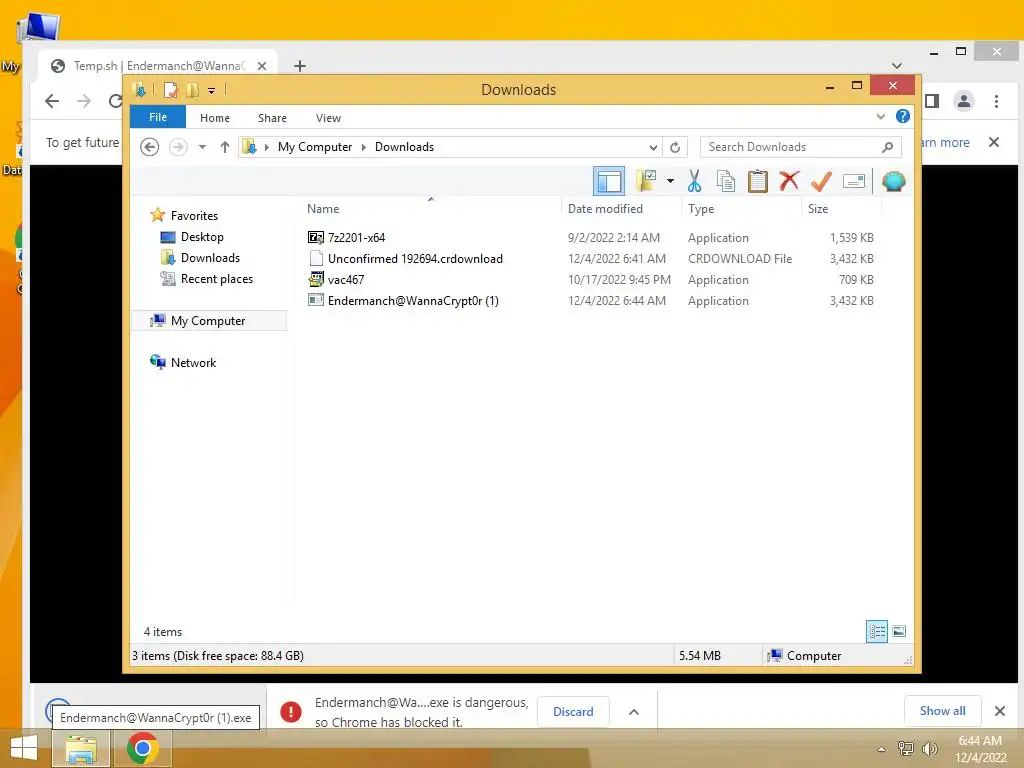Image resolution: width=1024 pixels, height=768 pixels.
Task: Sort by Date modified column header
Action: coord(621,209)
